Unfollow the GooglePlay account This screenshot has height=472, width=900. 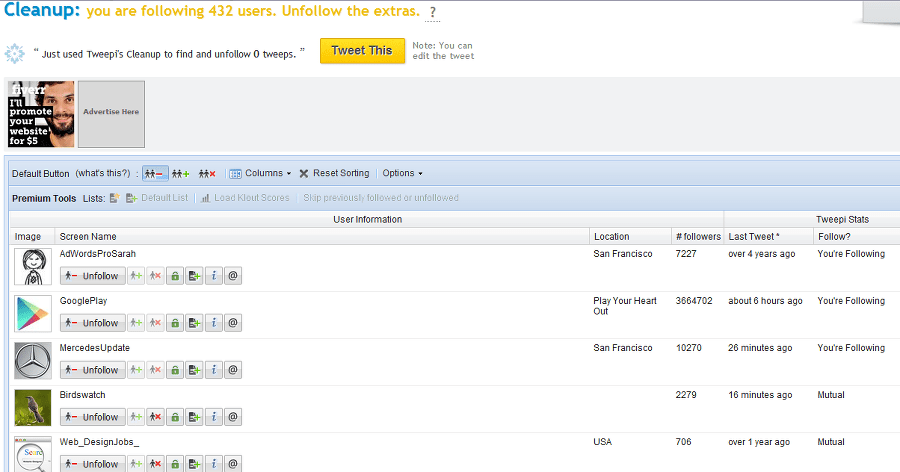(x=93, y=323)
